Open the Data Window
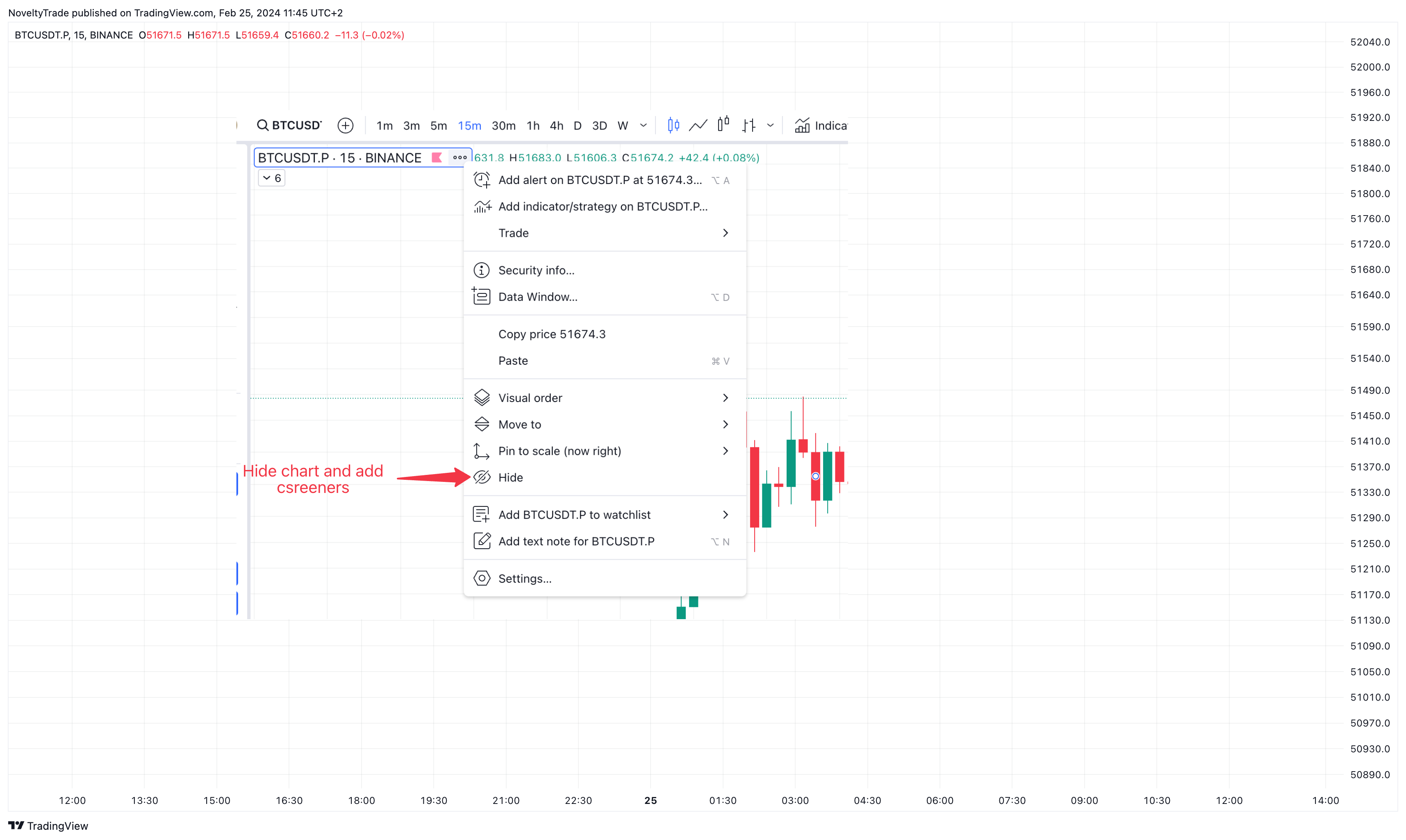Viewport: 1406px width, 840px height. (605, 297)
